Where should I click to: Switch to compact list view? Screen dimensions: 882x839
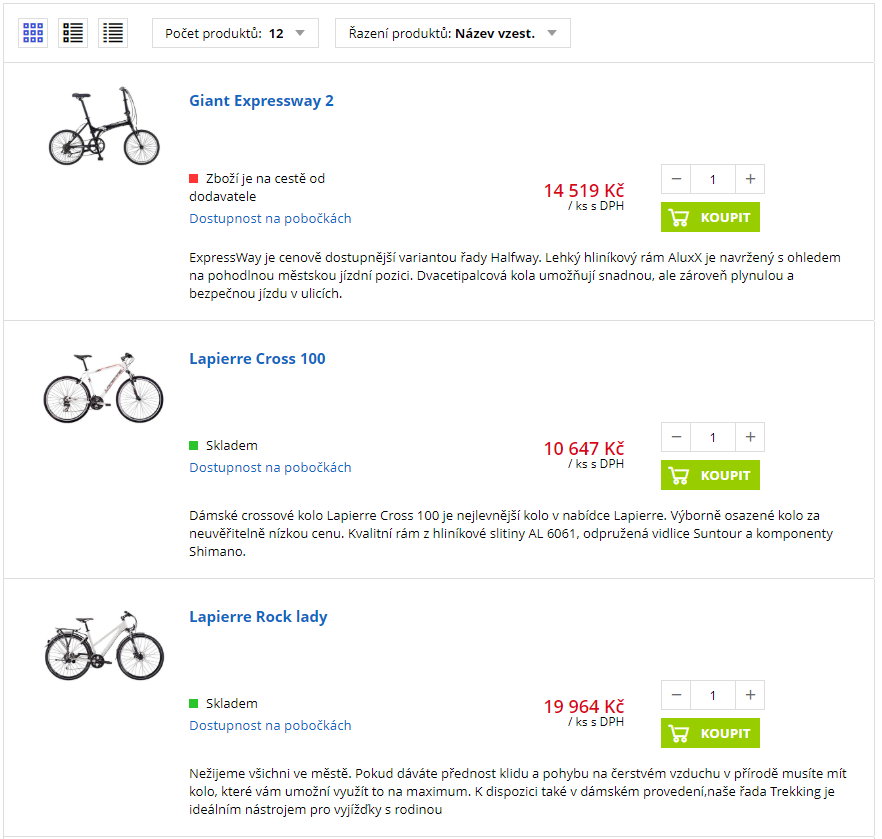pos(113,33)
